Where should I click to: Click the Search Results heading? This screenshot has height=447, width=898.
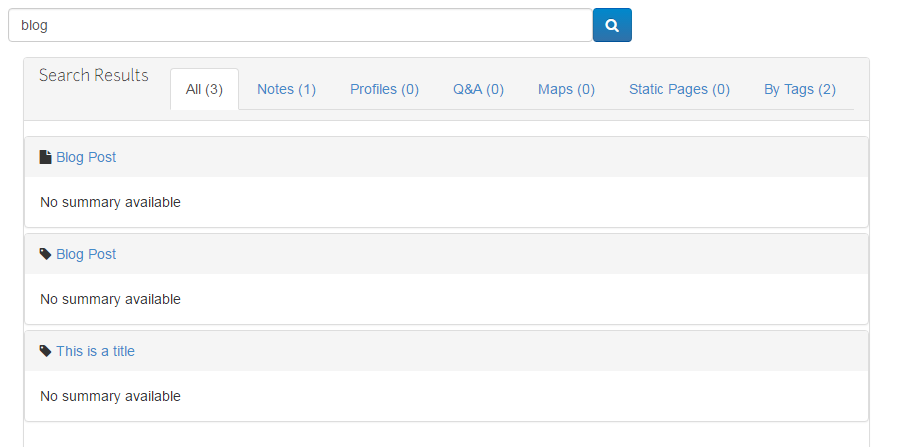94,76
